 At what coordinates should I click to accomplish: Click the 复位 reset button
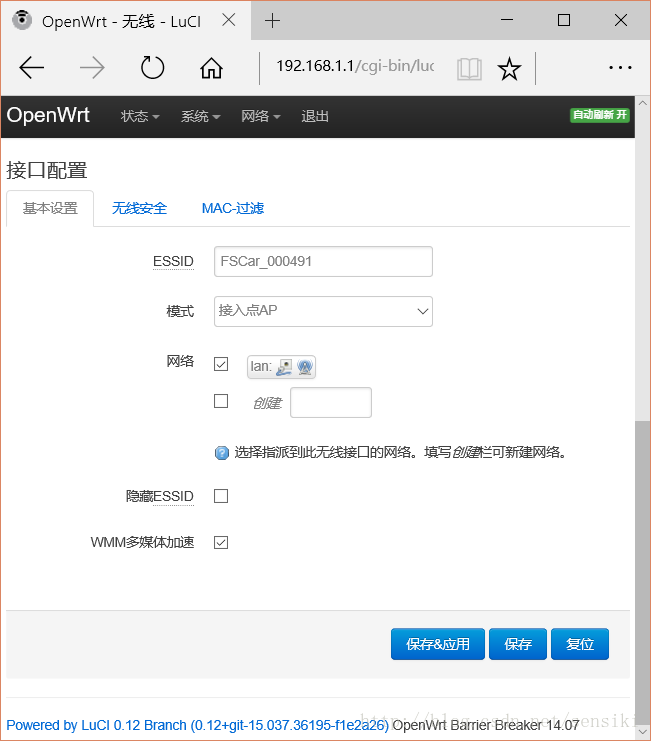tap(580, 644)
